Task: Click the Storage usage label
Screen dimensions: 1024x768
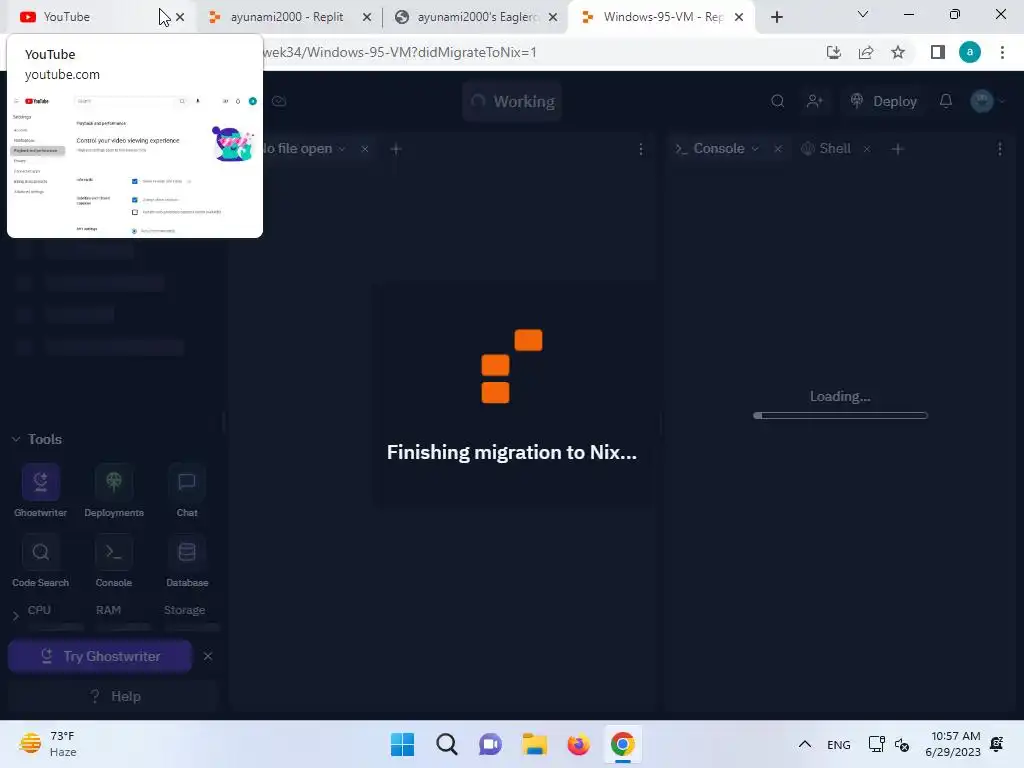Action: click(184, 609)
